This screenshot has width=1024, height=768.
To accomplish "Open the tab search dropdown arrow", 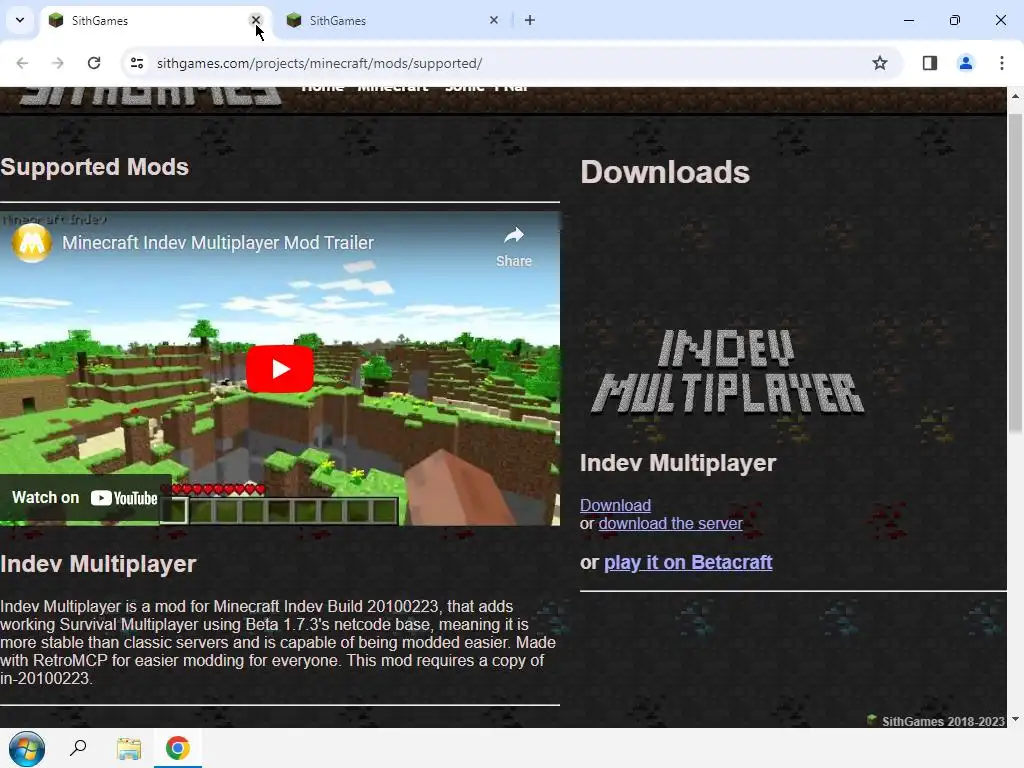I will (20, 20).
